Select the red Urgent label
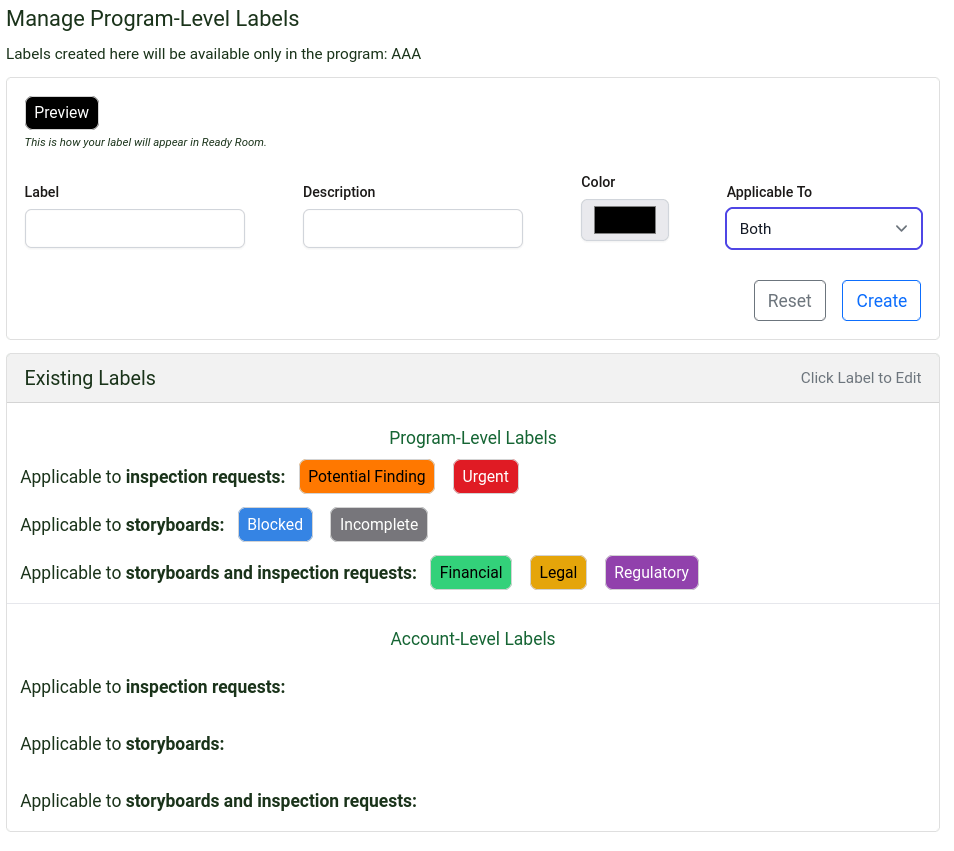Image resolution: width=954 pixels, height=851 pixels. click(x=485, y=477)
